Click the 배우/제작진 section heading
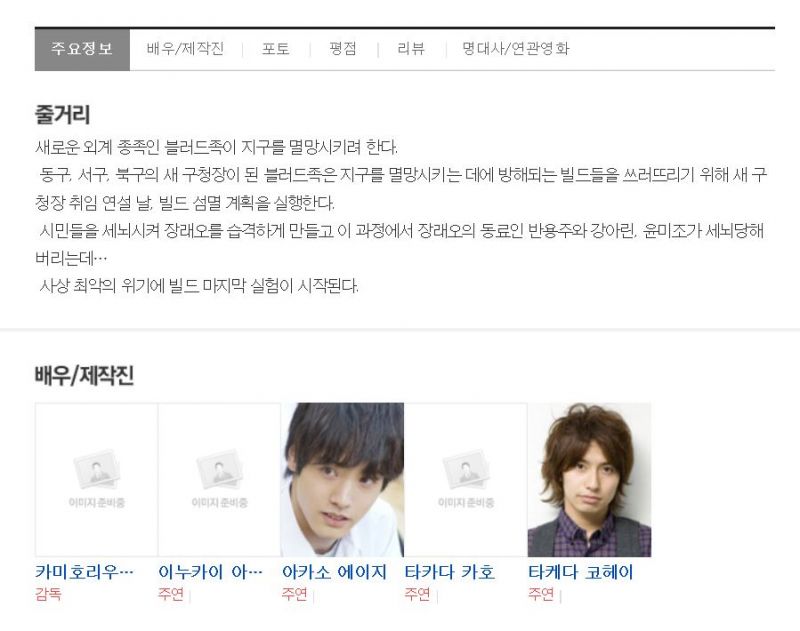Image resolution: width=800 pixels, height=631 pixels. coord(84,375)
